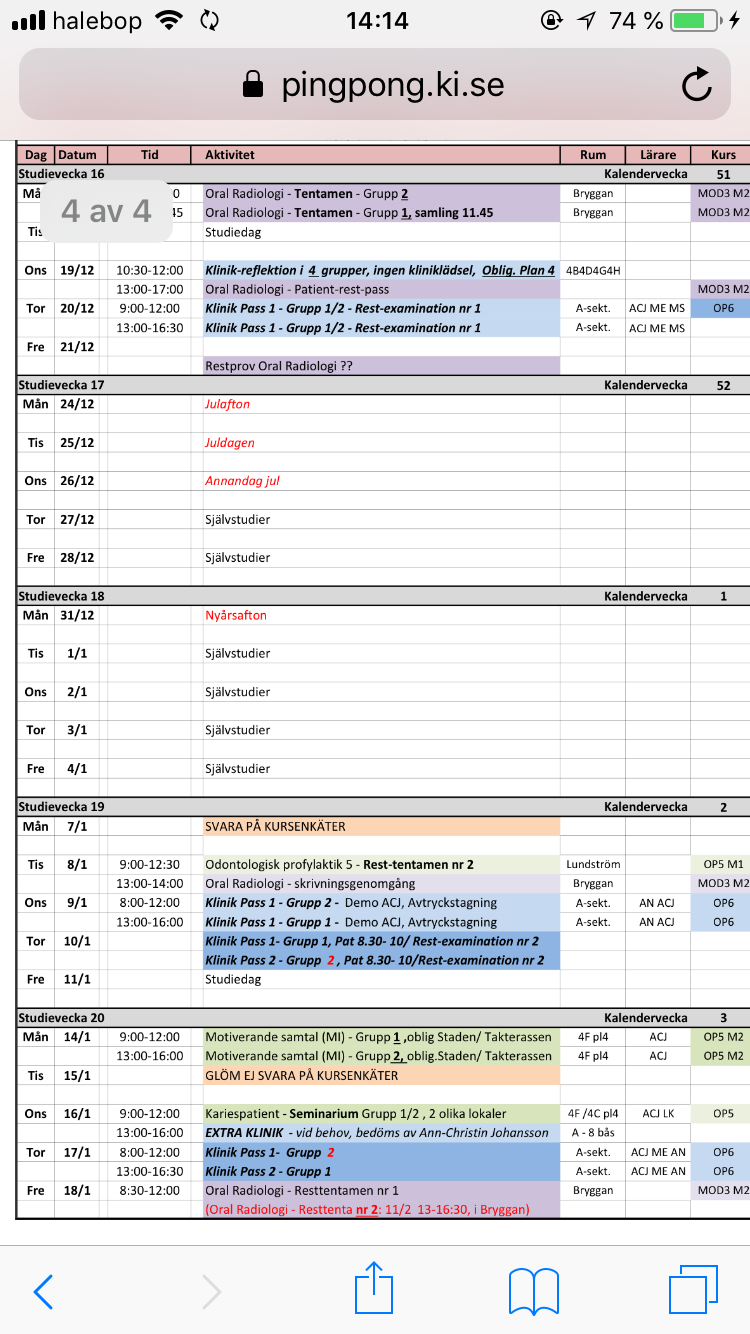Tap the 'Självstudier' entry on 27/12
750x1334 pixels.
pyautogui.click(x=237, y=519)
